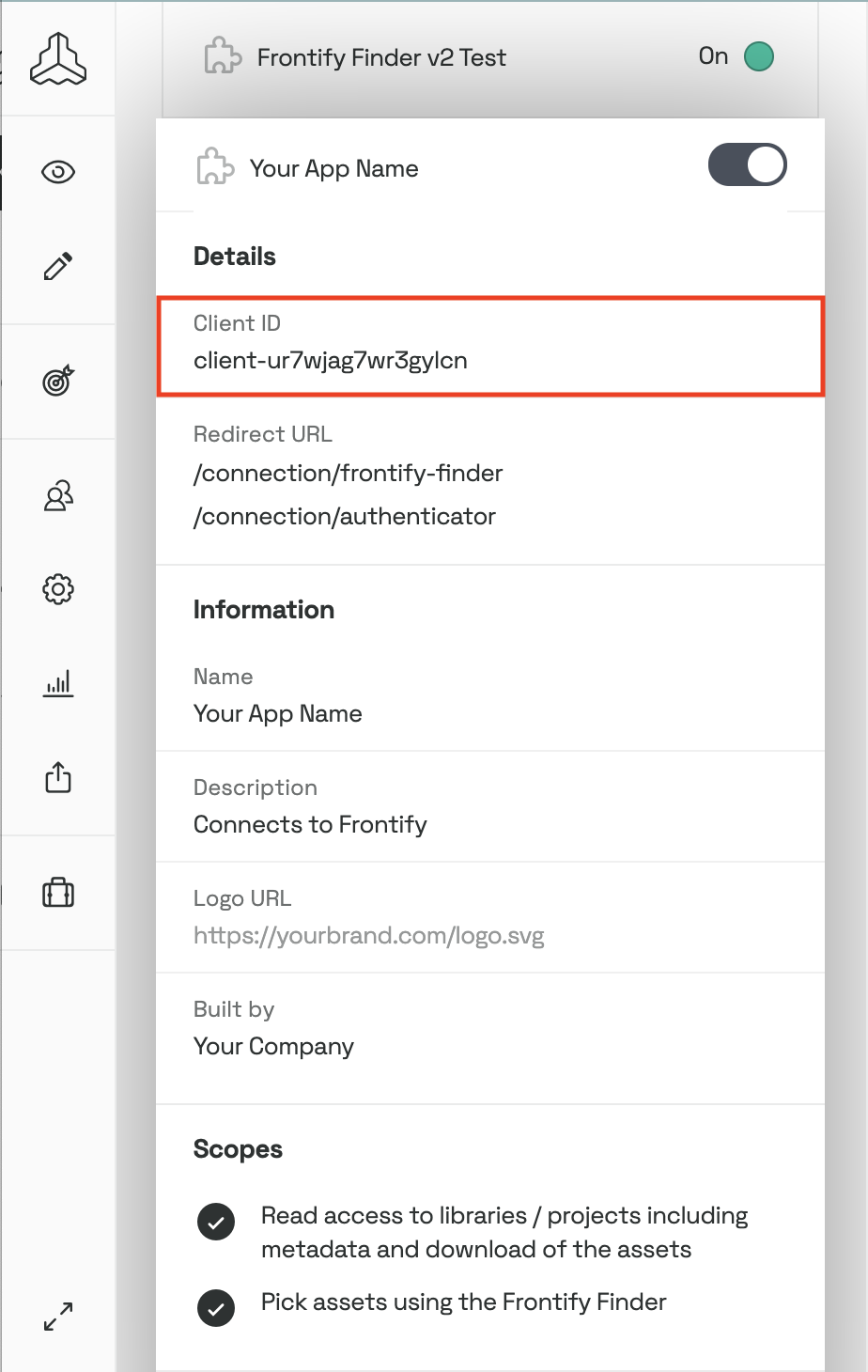Click the /connection/frontify-finder redirect URL
Screen dimensions: 868x1372
tap(349, 474)
